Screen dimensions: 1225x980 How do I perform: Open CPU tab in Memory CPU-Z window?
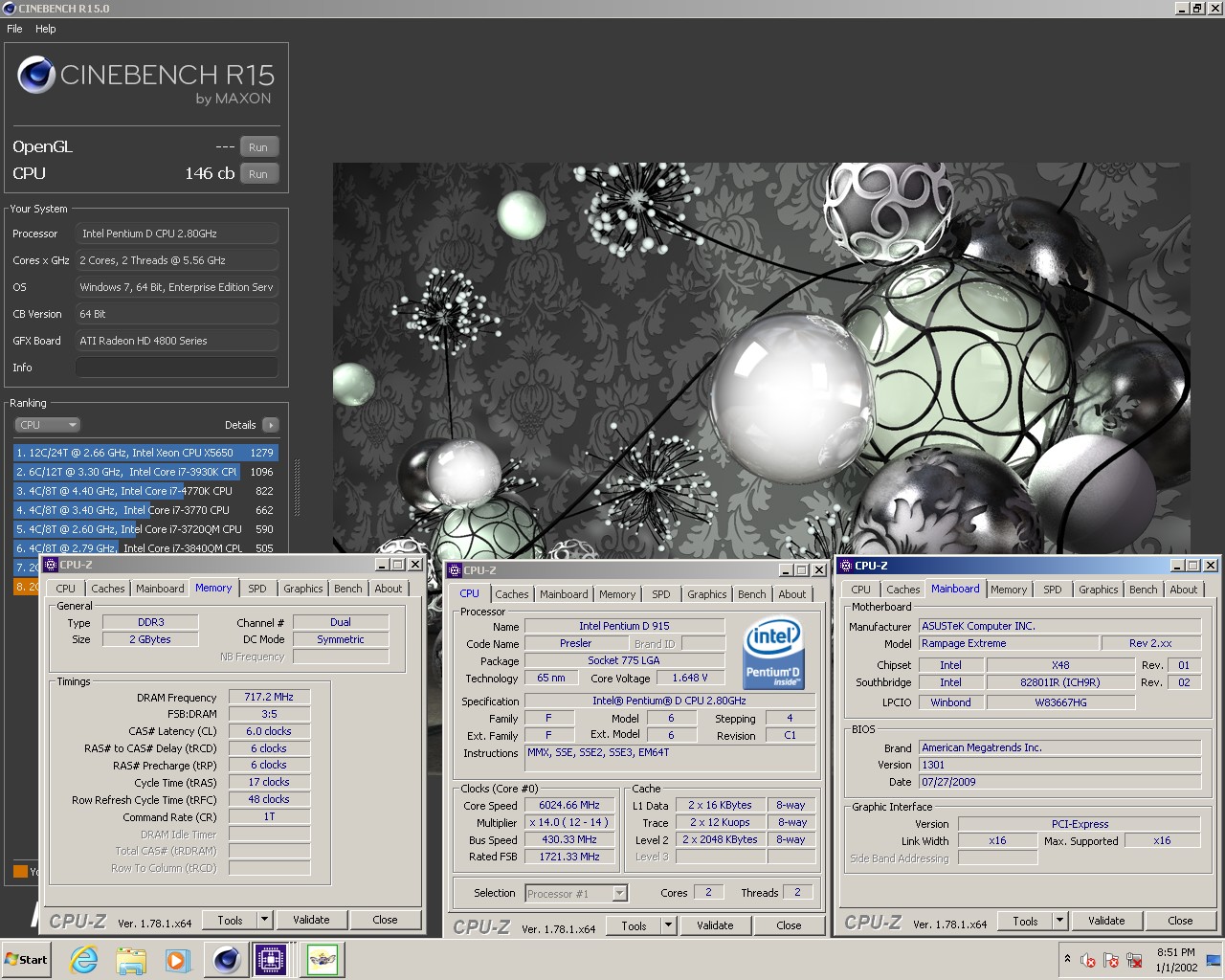(x=65, y=589)
